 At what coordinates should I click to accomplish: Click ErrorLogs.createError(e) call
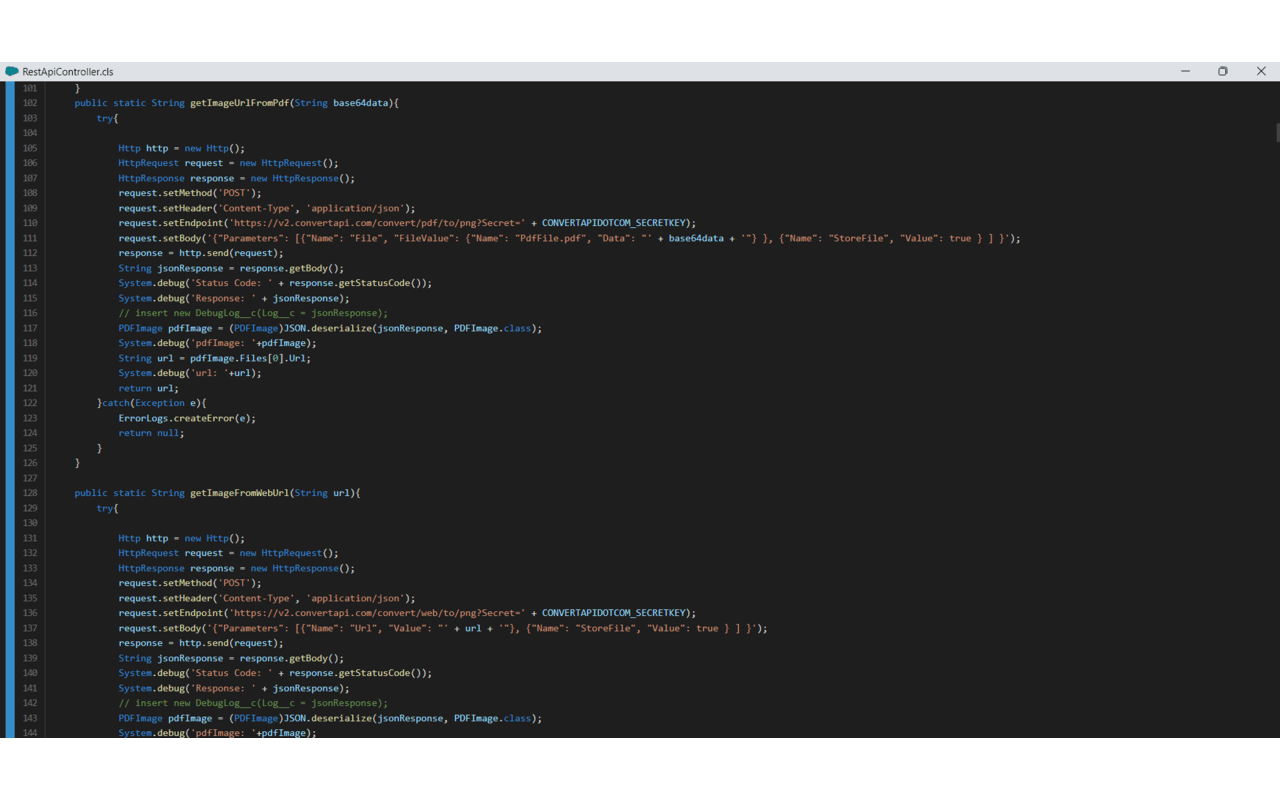pyautogui.click(x=186, y=418)
